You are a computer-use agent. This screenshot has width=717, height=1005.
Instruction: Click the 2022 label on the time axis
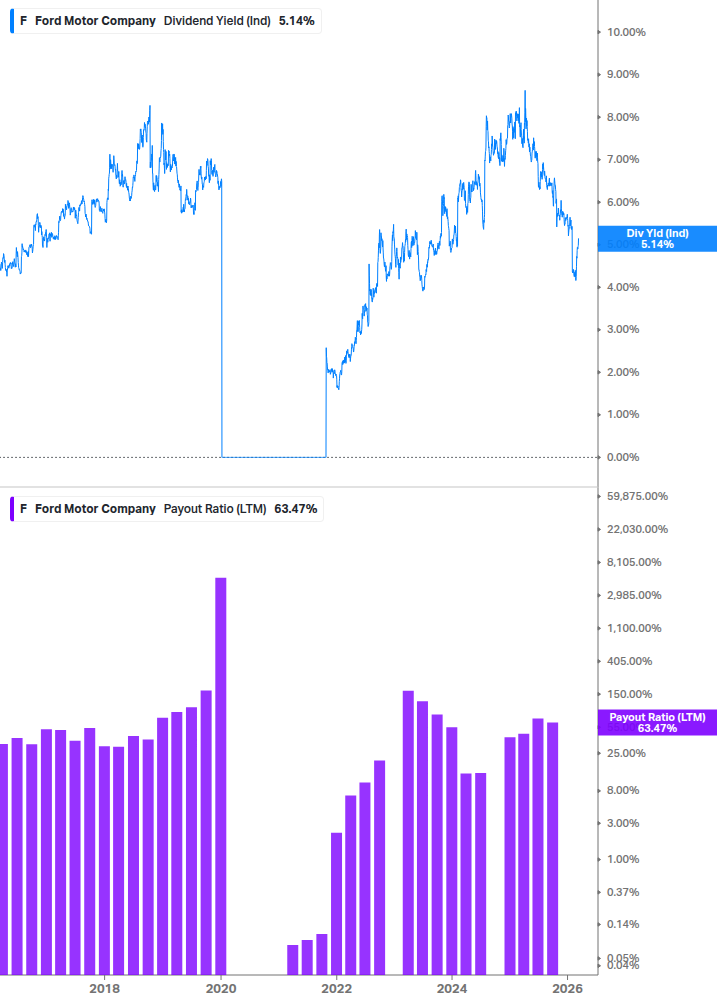click(x=336, y=988)
